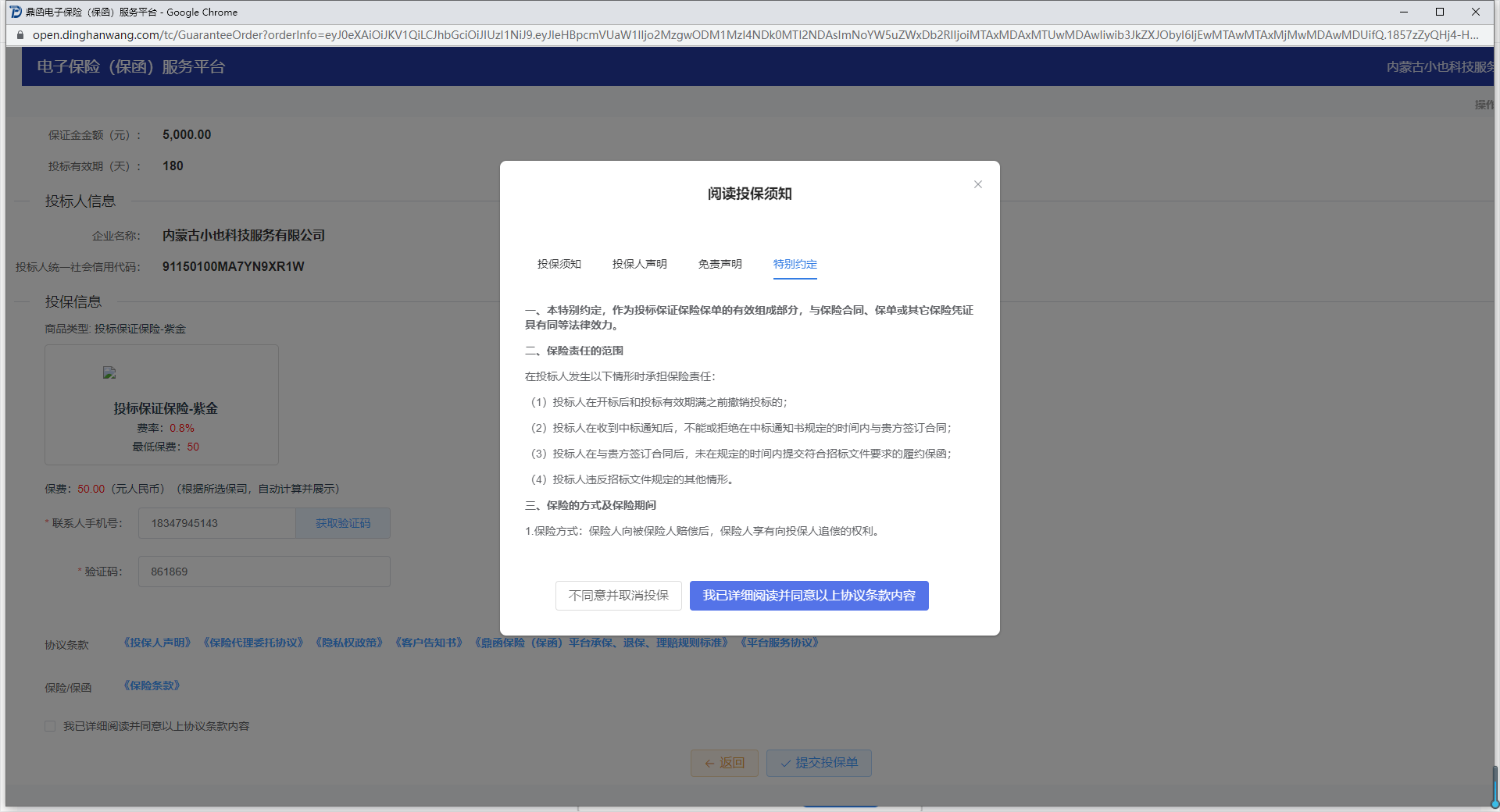Click the credit code 91150100MA7YN9XR1W

pos(234,266)
